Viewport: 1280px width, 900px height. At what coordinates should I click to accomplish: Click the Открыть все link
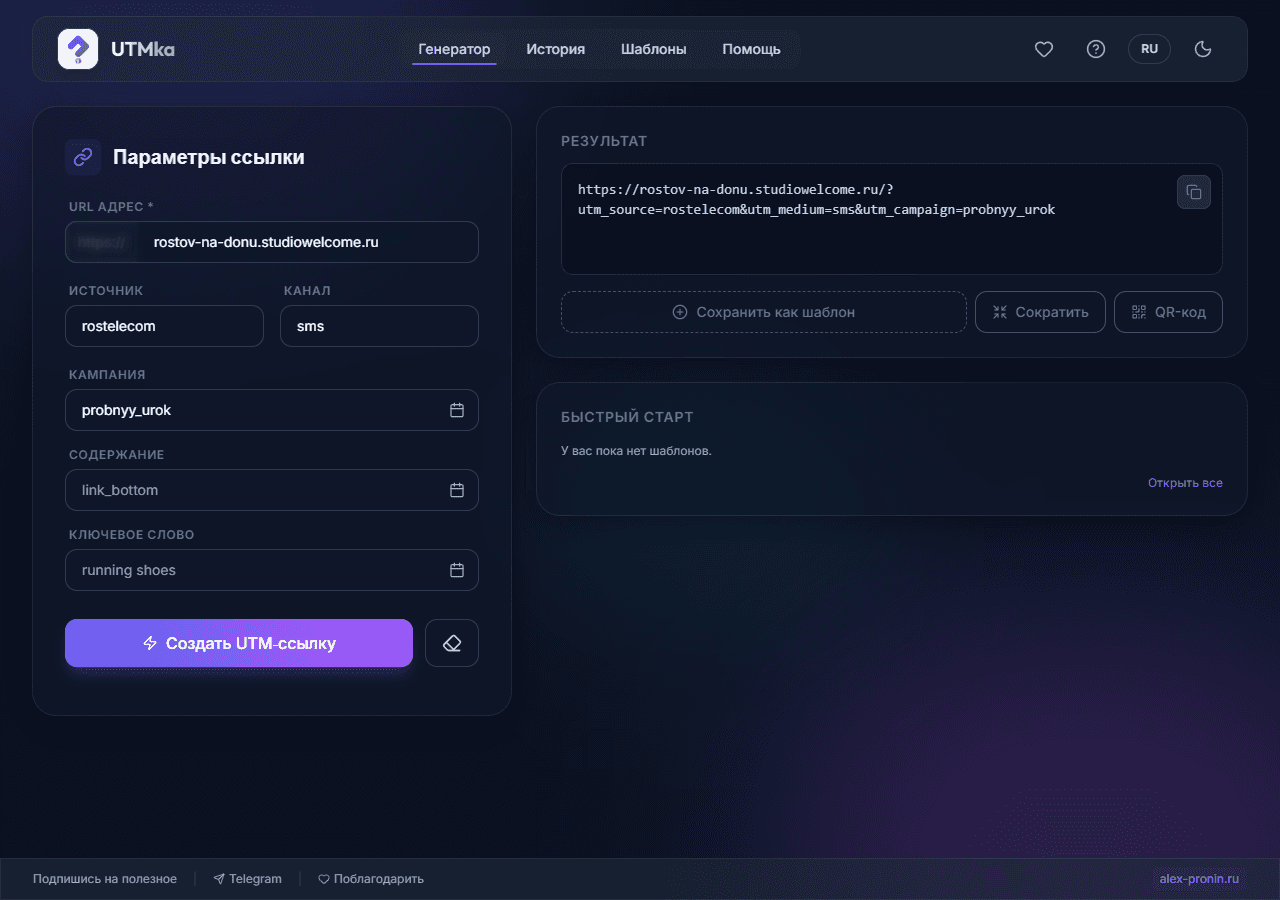coord(1185,483)
